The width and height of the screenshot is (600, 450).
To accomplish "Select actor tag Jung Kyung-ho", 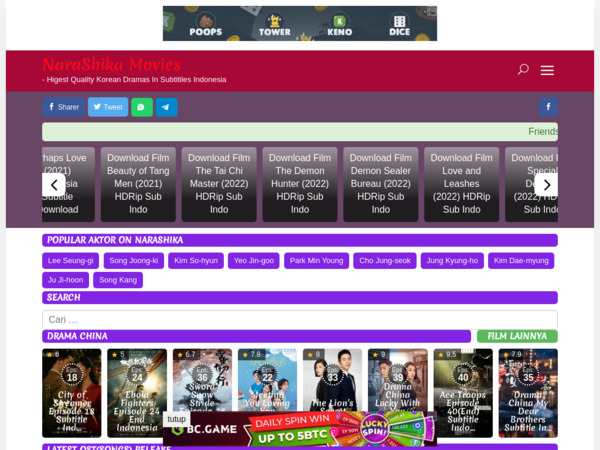I will (x=452, y=261).
